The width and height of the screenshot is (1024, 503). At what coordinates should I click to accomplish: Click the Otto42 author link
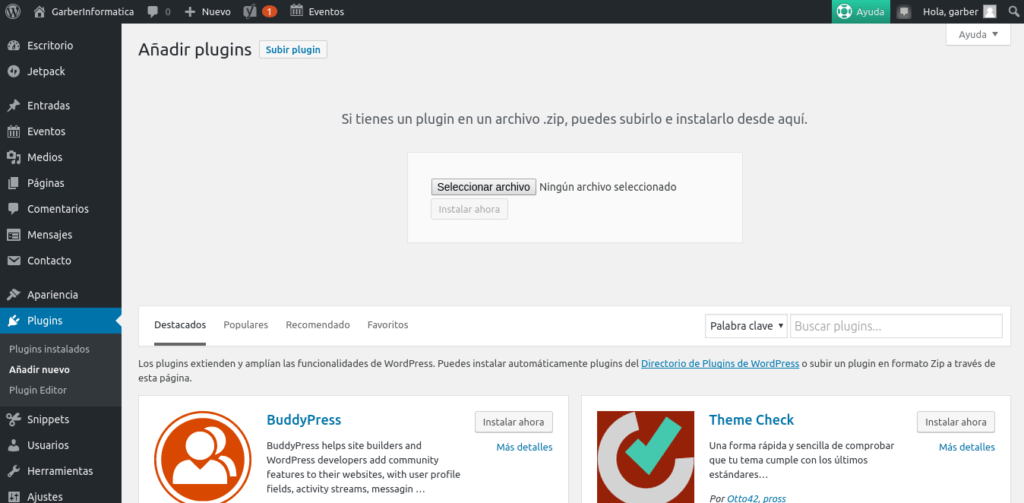744,499
